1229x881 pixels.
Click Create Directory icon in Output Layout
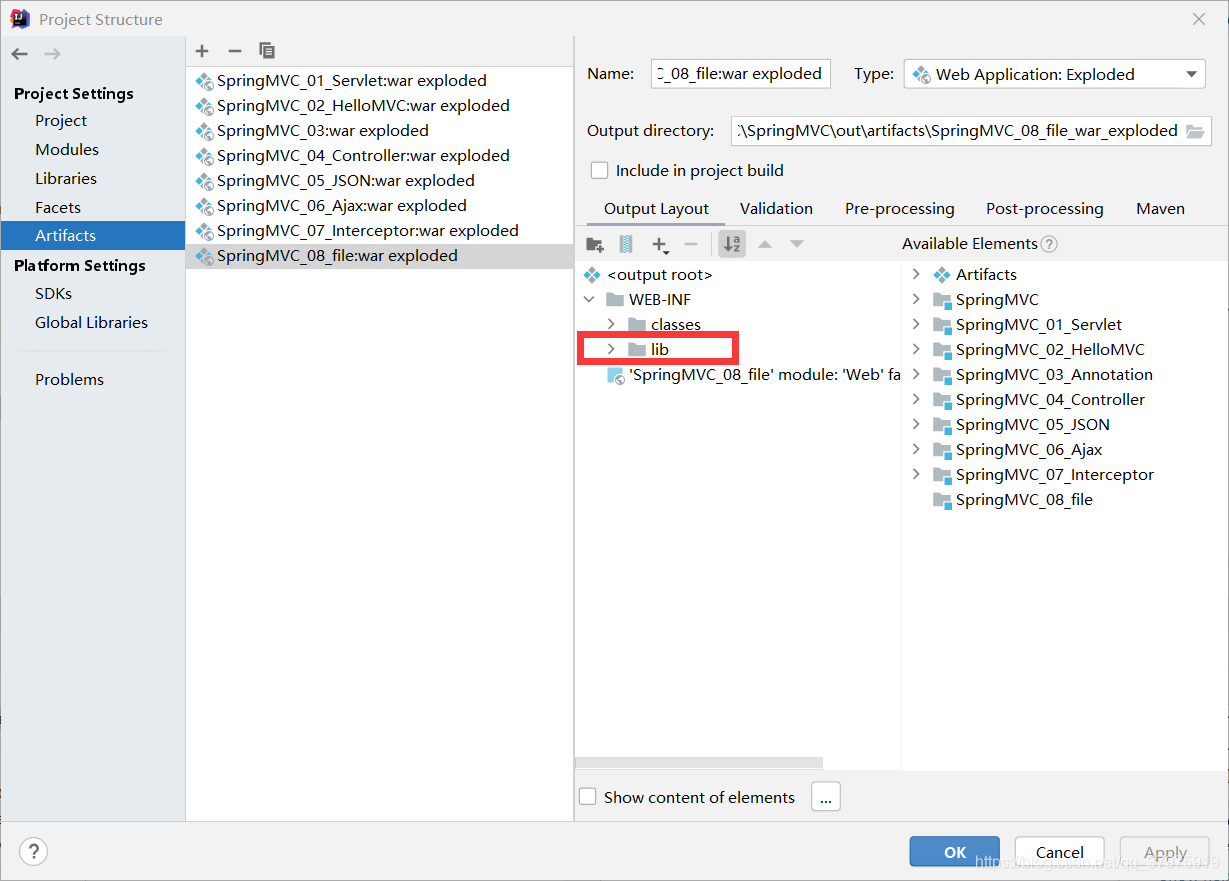595,244
